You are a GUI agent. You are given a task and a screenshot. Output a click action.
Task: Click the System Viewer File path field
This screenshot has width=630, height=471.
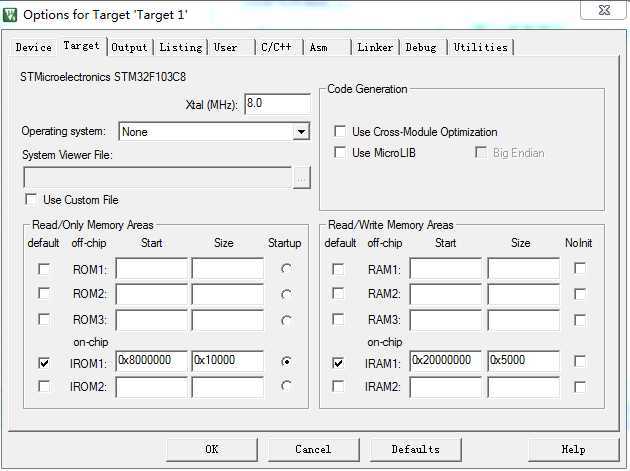[x=158, y=177]
